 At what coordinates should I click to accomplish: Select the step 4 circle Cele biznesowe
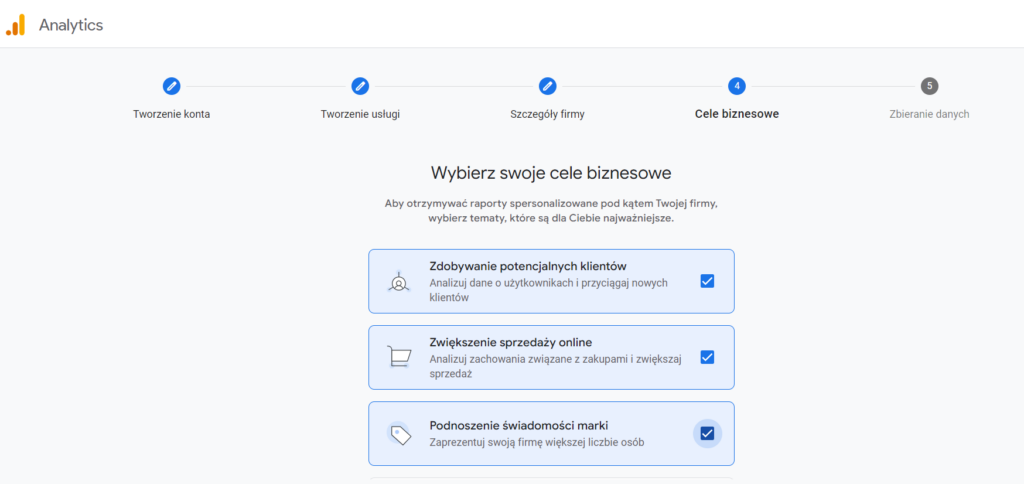[x=737, y=86]
